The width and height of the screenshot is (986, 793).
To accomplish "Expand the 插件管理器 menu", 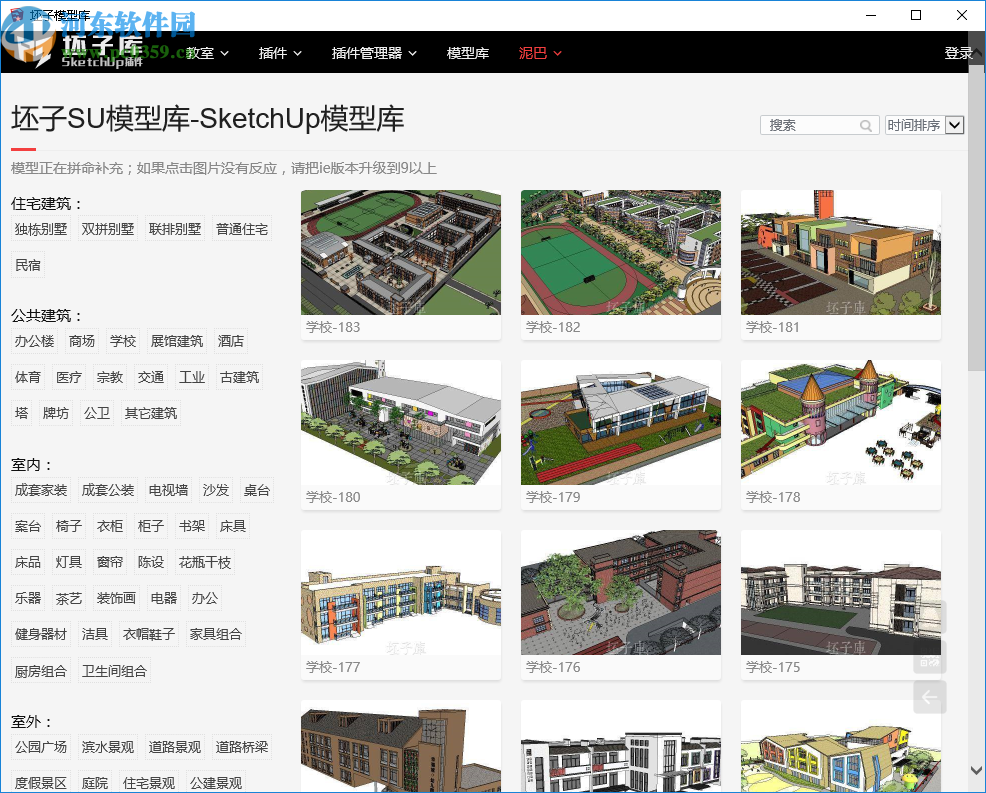I will [374, 53].
